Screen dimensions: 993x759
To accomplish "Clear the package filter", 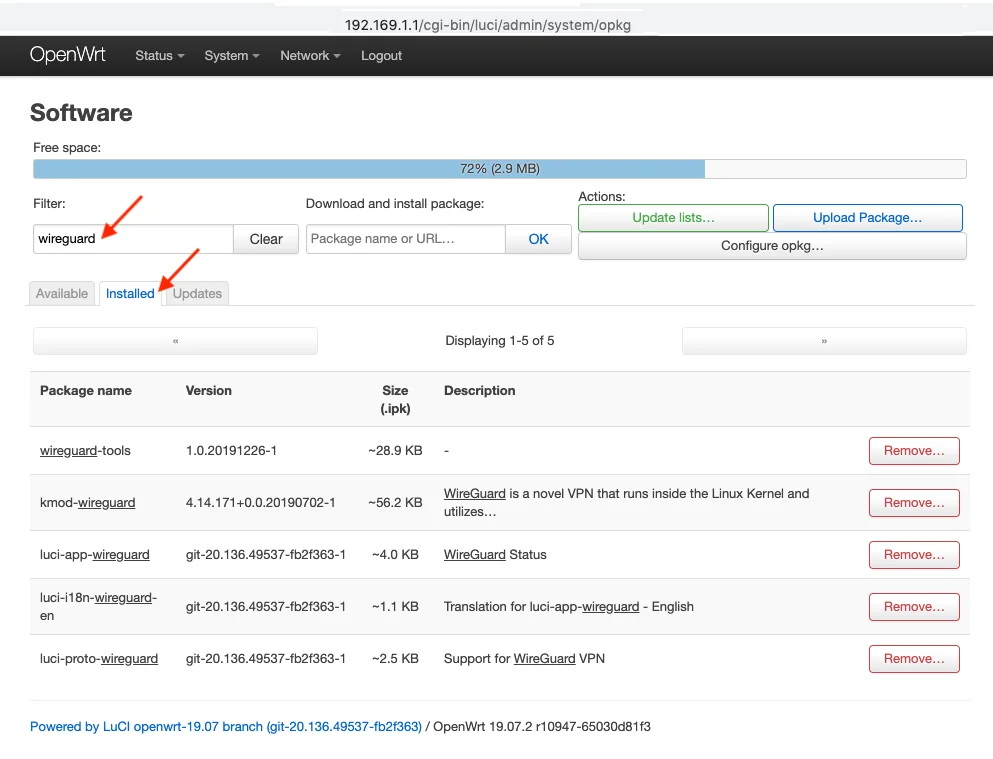I will 266,239.
